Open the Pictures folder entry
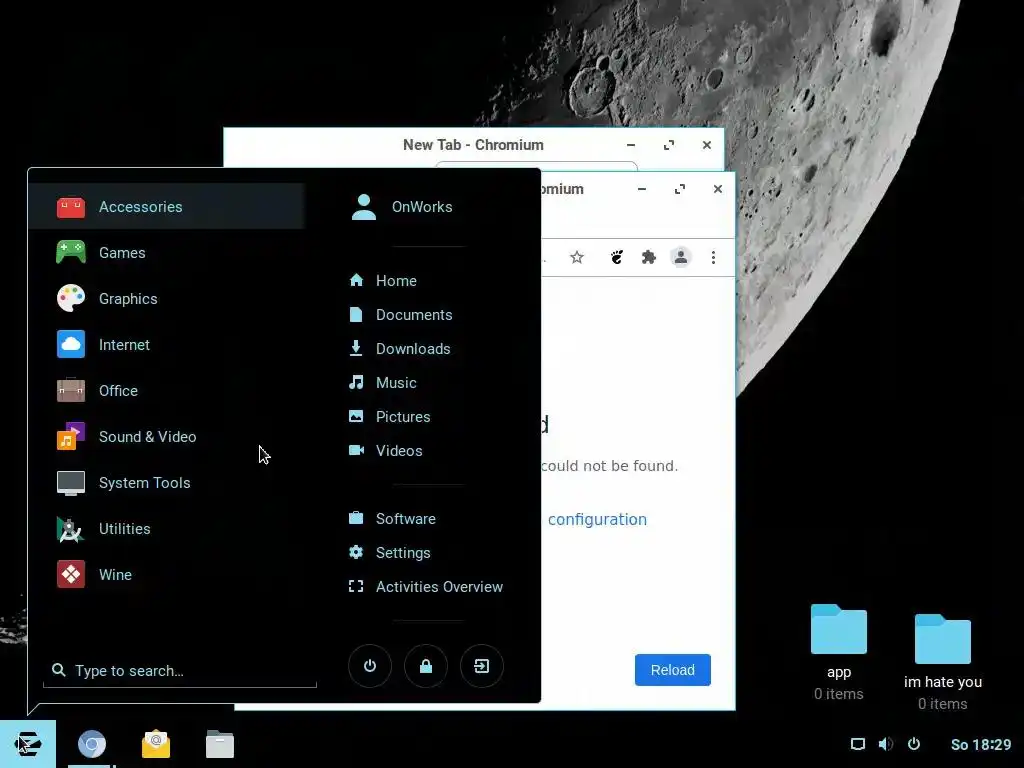 tap(389, 417)
